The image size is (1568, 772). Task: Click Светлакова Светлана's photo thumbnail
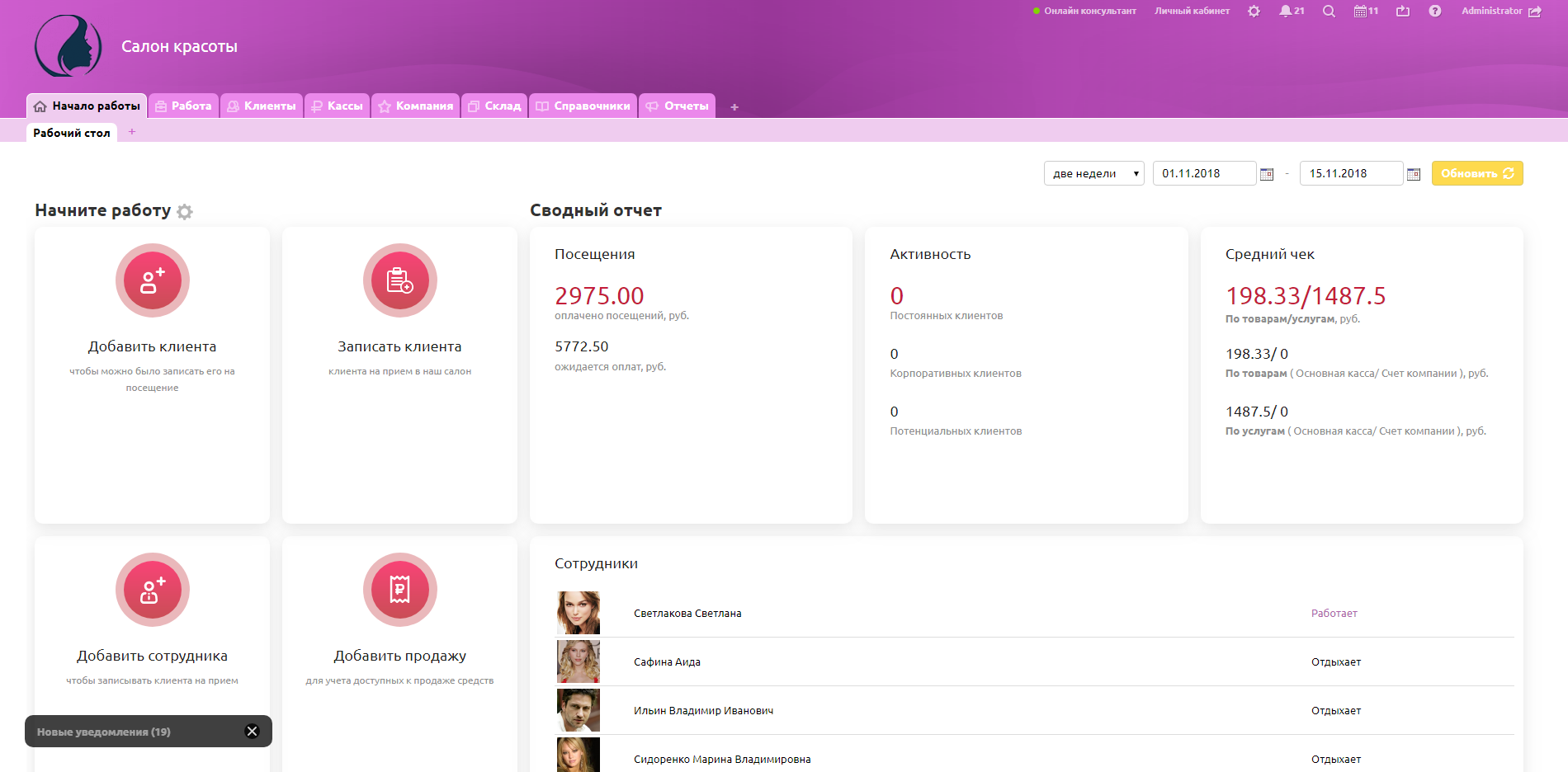[579, 613]
